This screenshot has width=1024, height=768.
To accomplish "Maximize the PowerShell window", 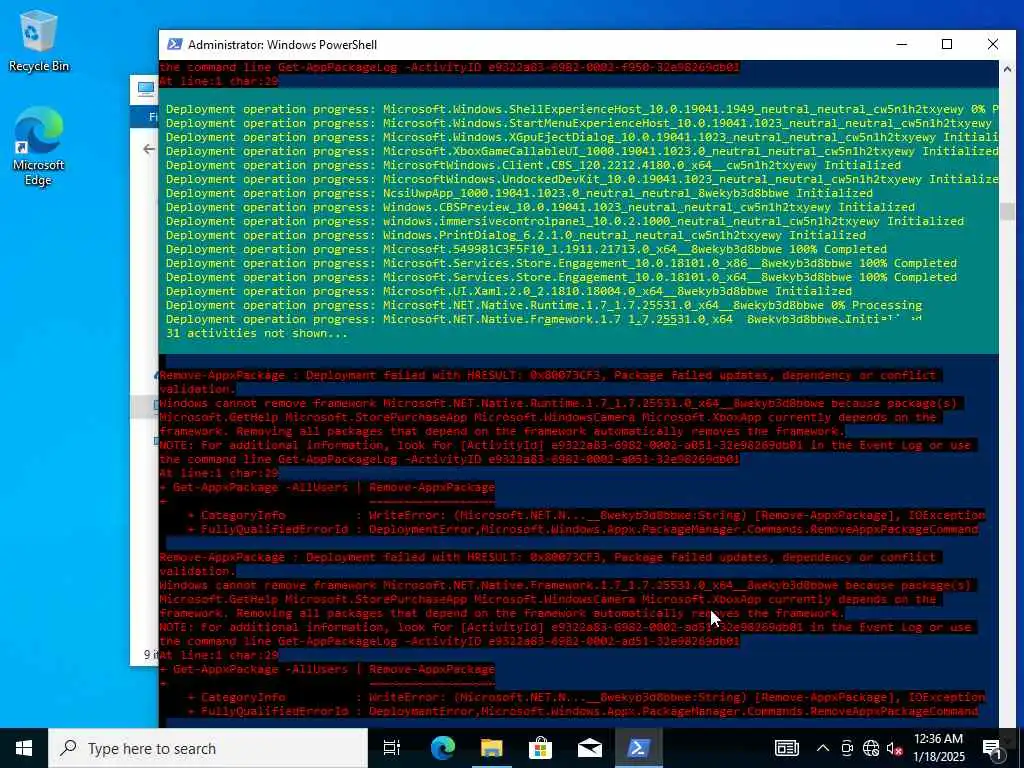I will (x=947, y=44).
